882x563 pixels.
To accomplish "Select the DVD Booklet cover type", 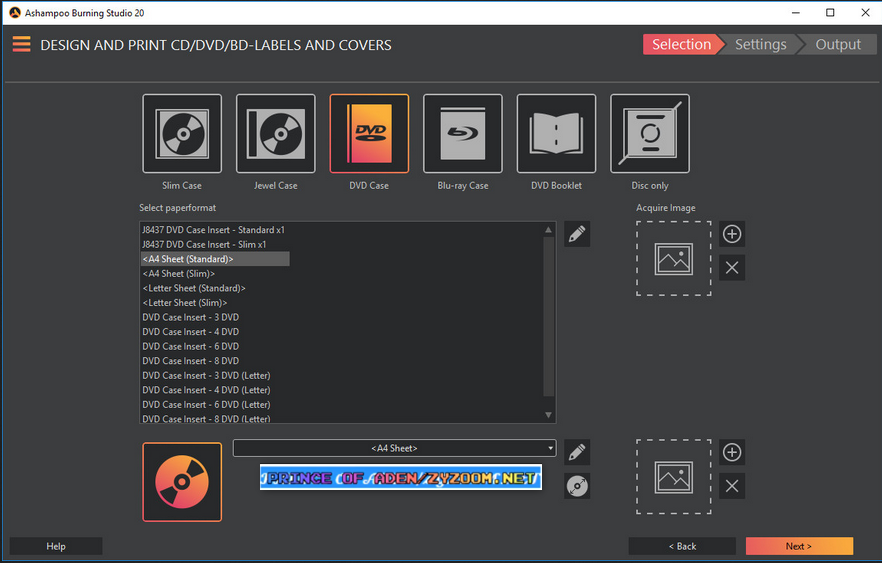I will click(x=556, y=134).
